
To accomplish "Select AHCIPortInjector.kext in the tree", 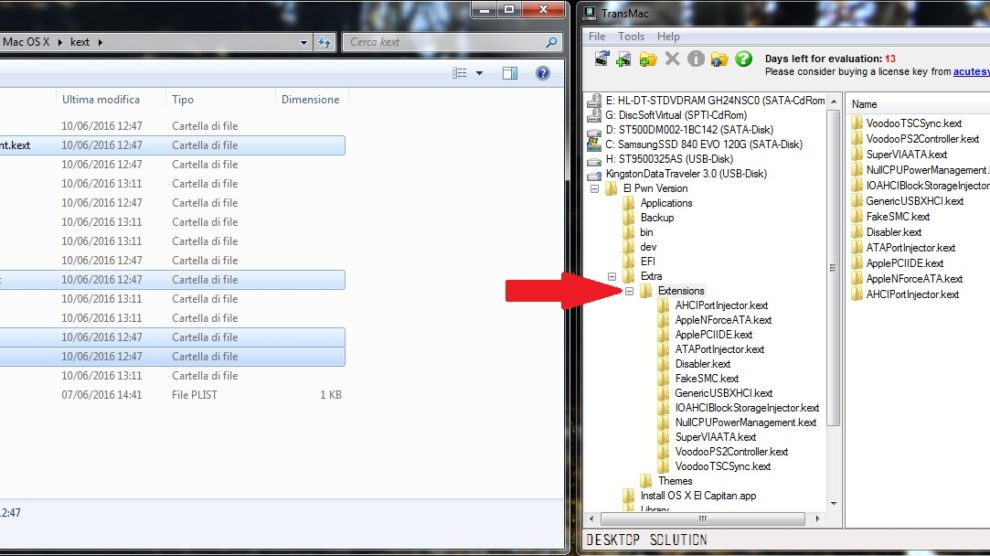I will [x=721, y=305].
